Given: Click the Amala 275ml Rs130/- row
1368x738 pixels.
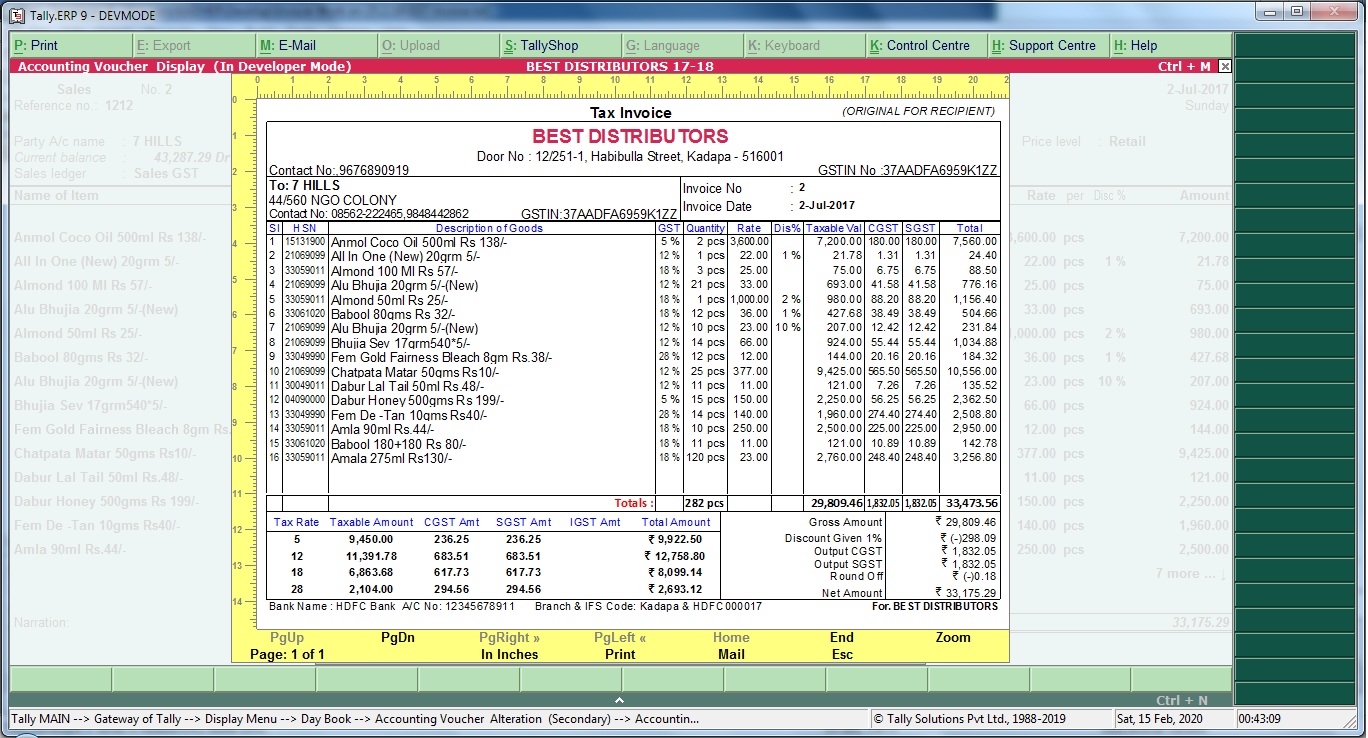Looking at the screenshot, I should (633, 458).
